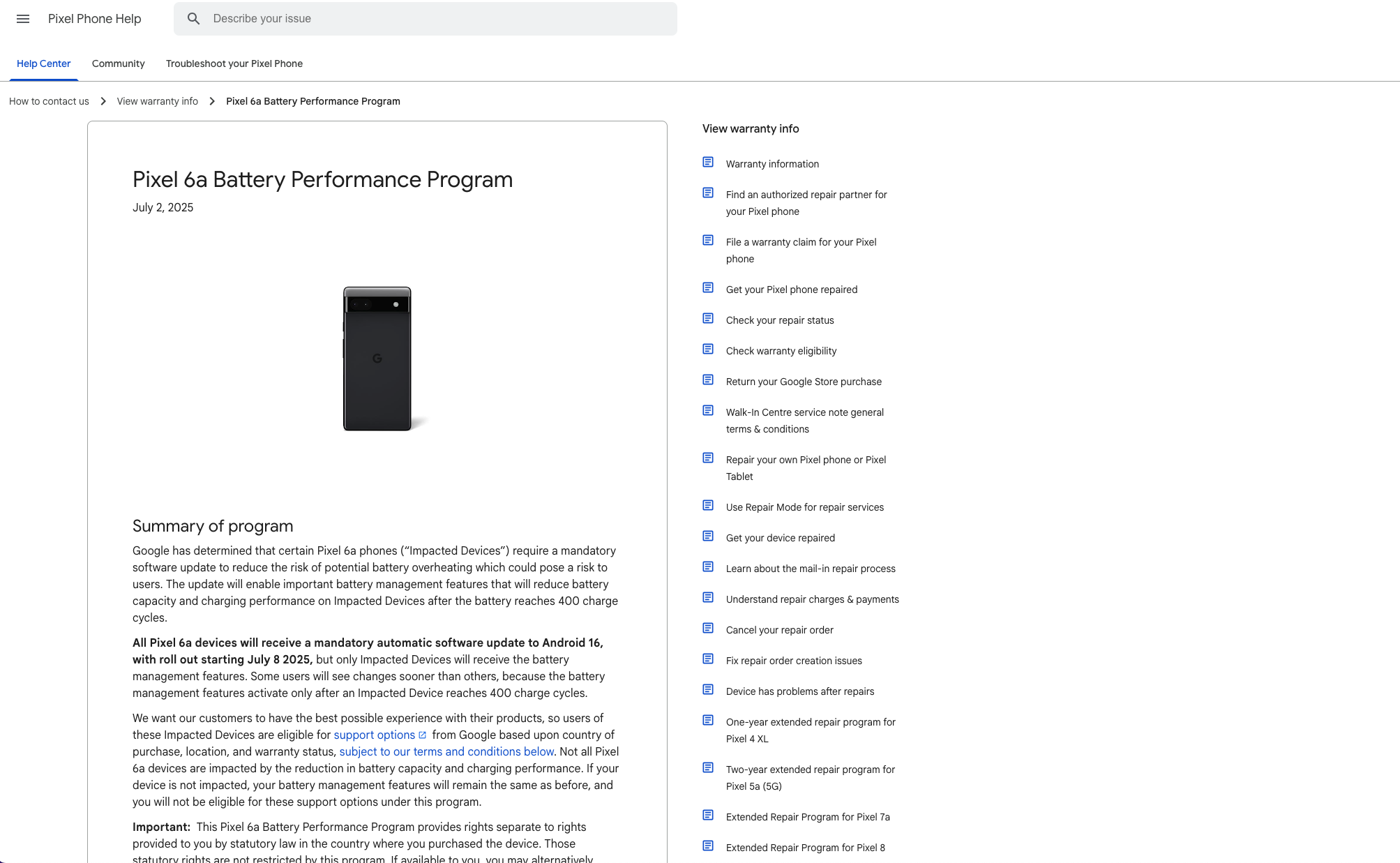Click the Return your Google Store purchase link
Image resolution: width=1400 pixels, height=863 pixels.
click(804, 382)
